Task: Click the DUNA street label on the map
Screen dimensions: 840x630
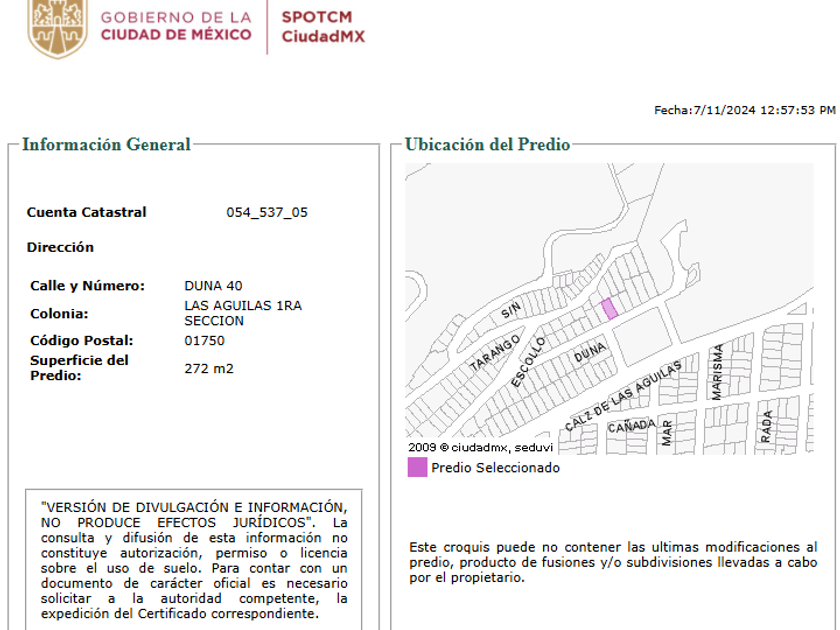Action: (x=590, y=352)
